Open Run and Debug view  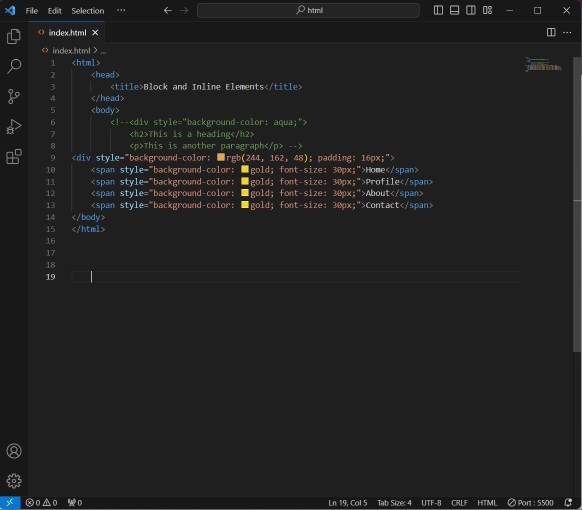(14, 127)
